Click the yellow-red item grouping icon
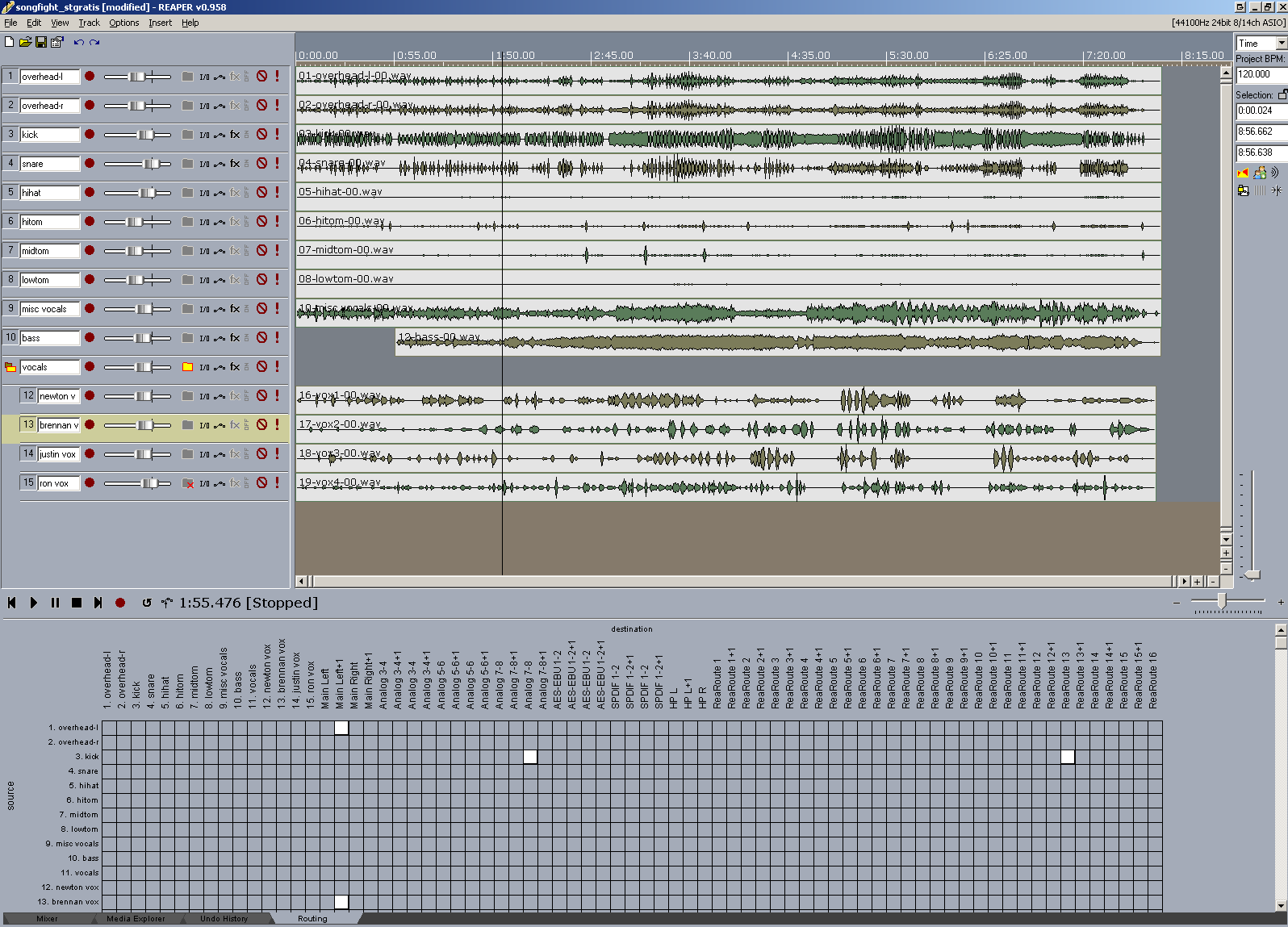 pos(1243,173)
